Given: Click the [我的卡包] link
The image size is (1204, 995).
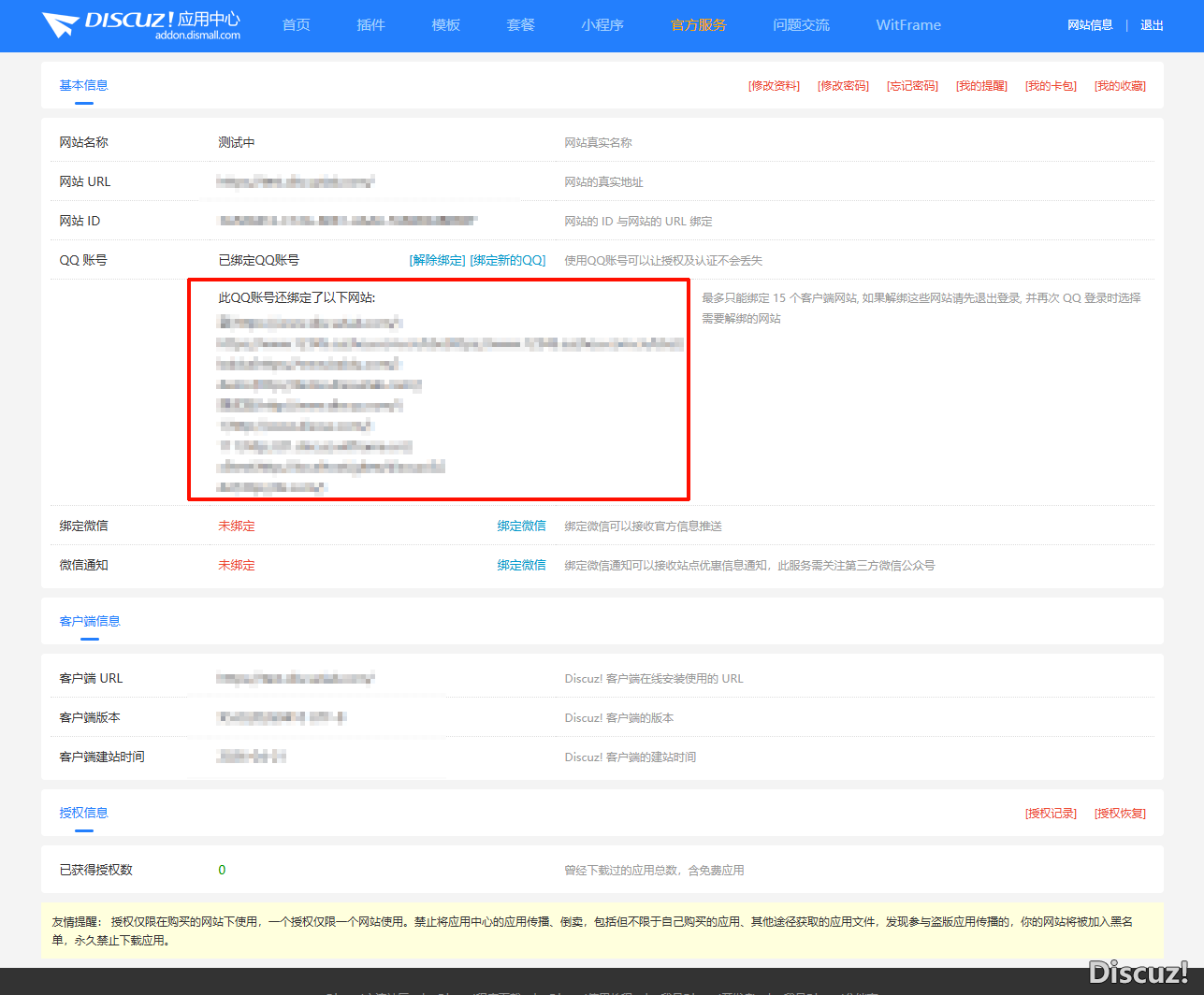Looking at the screenshot, I should coord(1051,86).
